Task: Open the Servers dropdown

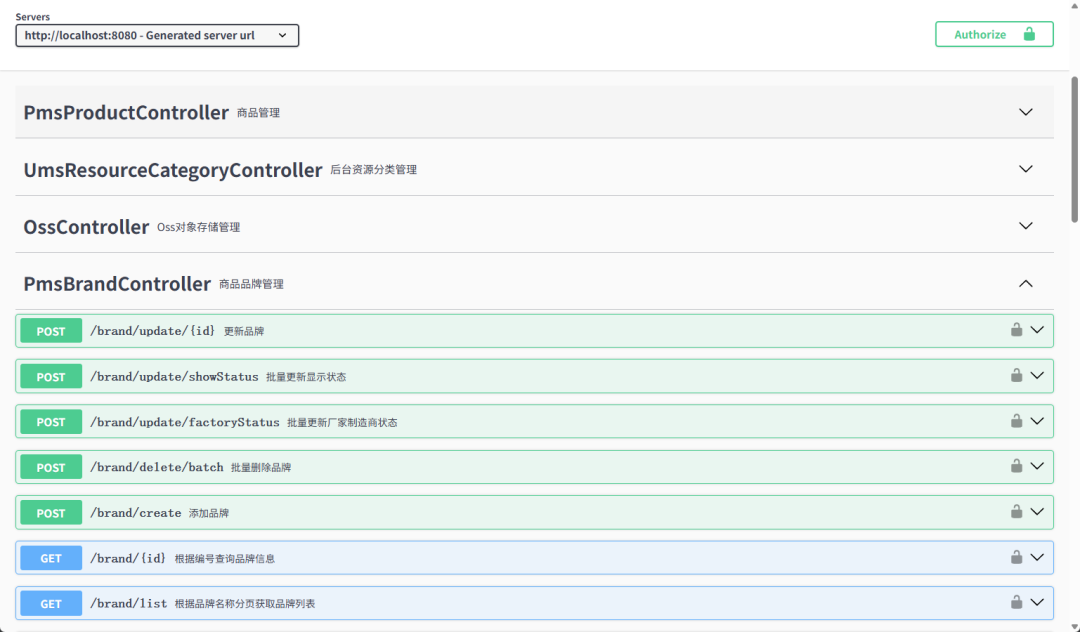Action: (x=156, y=34)
